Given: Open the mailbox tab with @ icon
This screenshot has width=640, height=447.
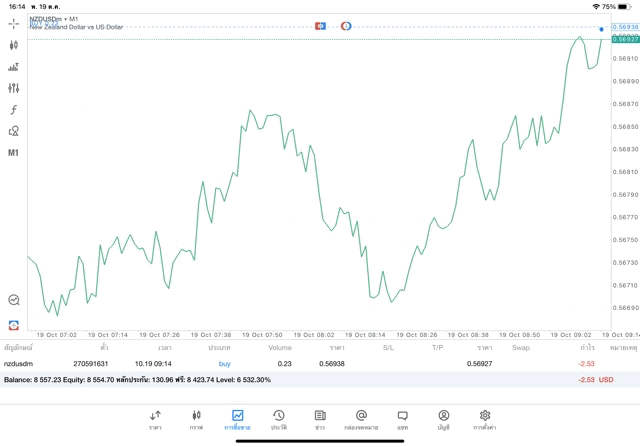Looking at the screenshot, I should pos(361,420).
